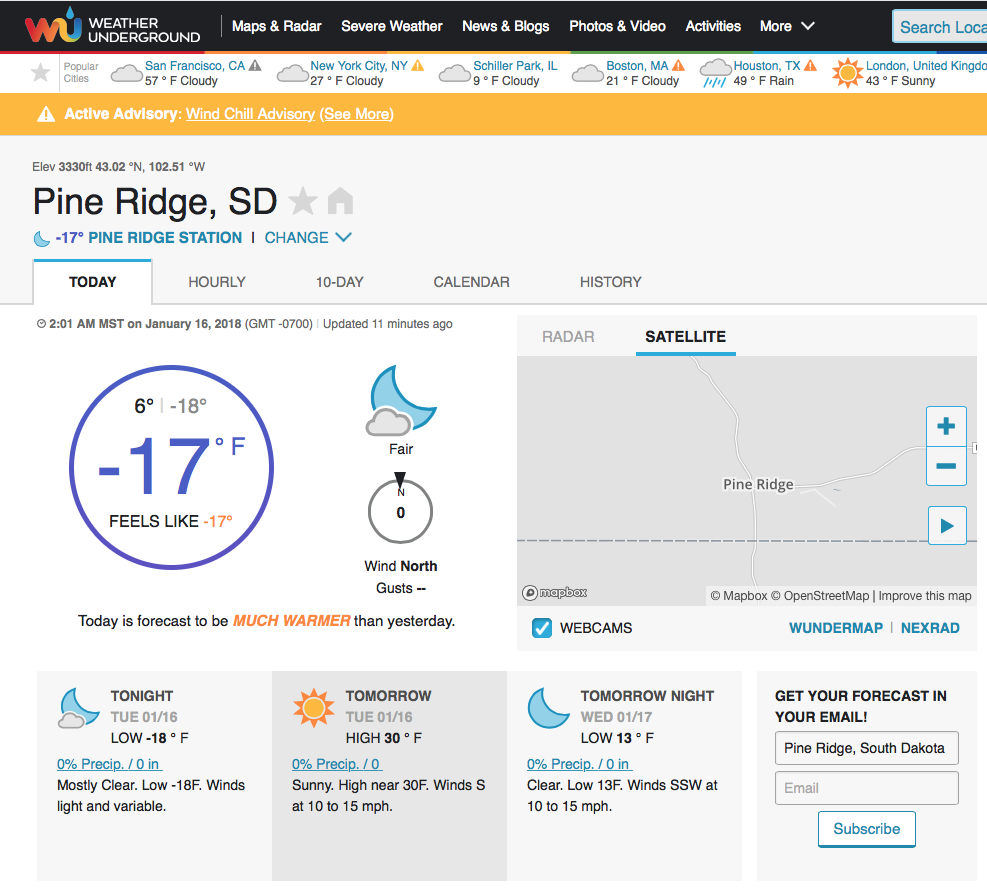
Task: Click the Weather Underground logo
Action: pyautogui.click(x=112, y=27)
